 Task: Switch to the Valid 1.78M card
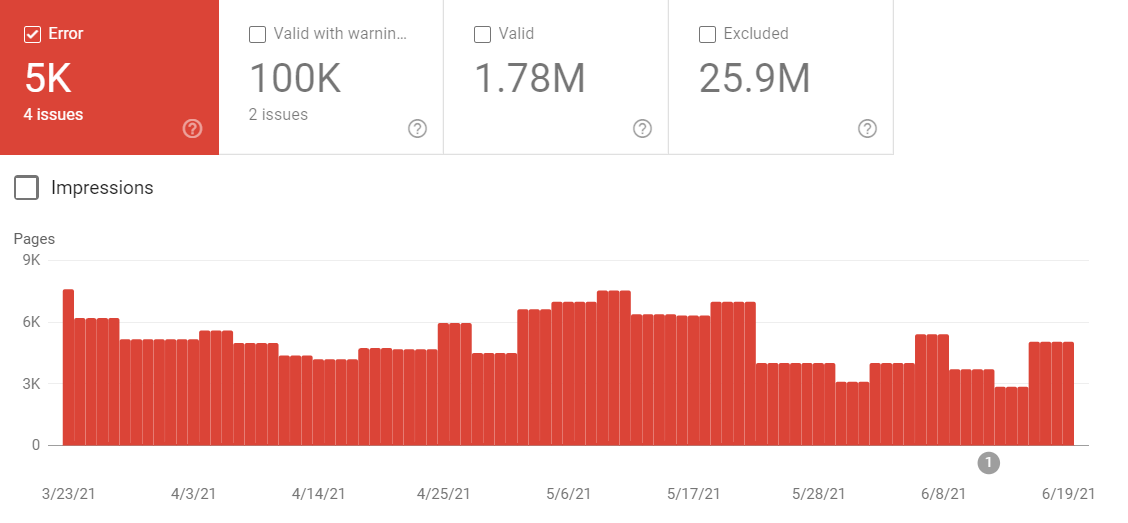[x=555, y=78]
